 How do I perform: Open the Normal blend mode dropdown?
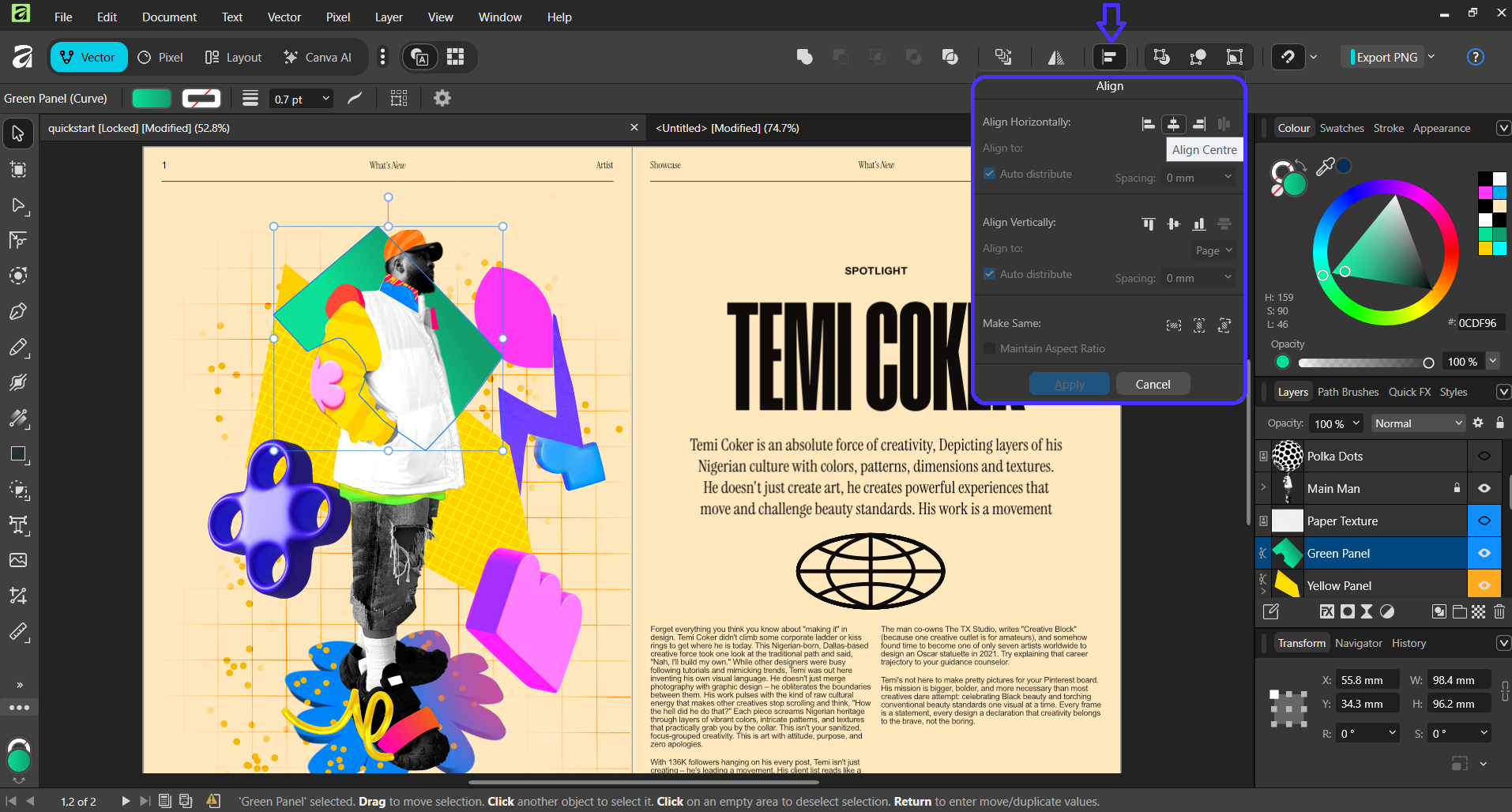pos(1418,423)
